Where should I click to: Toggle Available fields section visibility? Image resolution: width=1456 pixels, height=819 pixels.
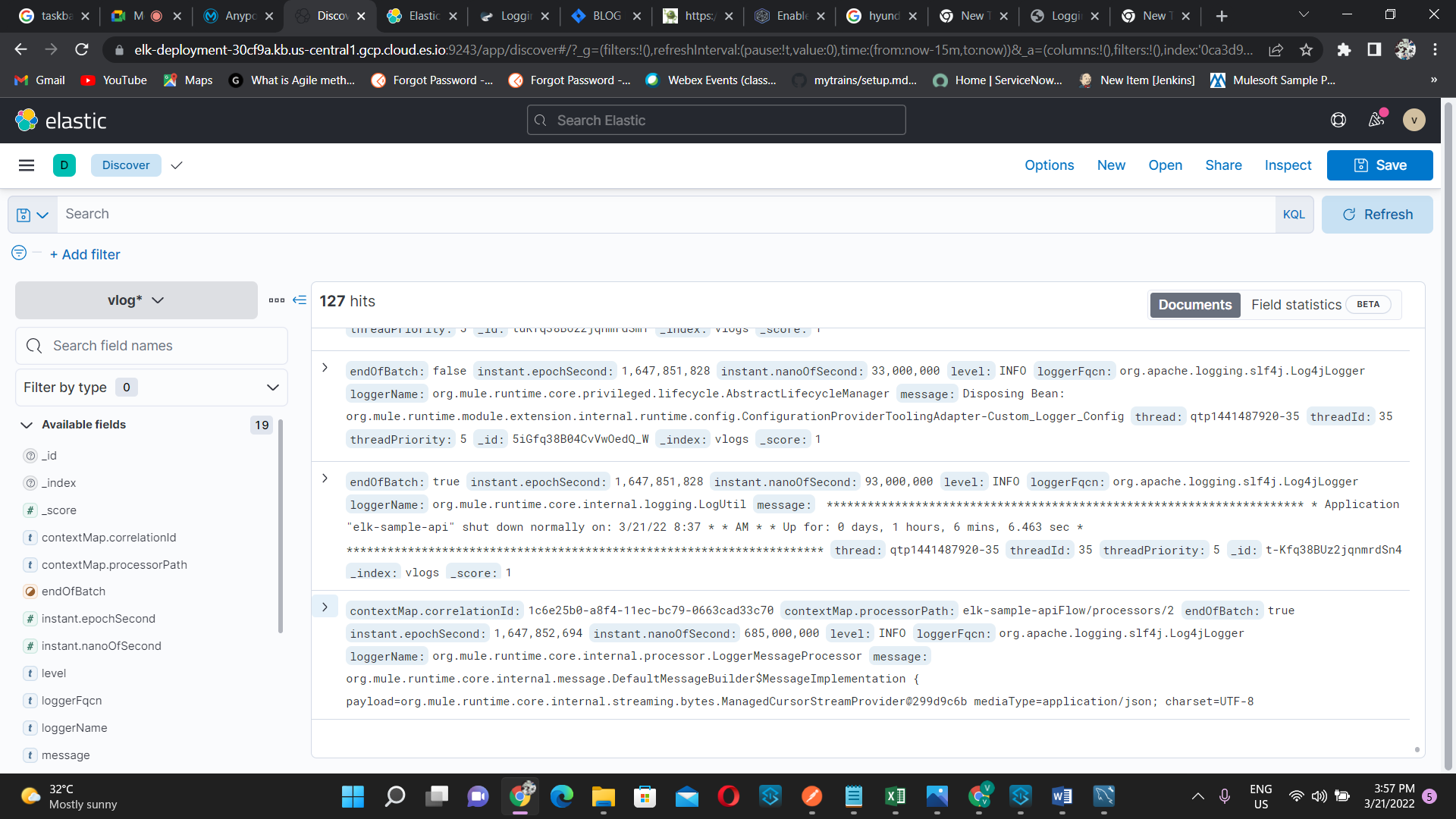pos(24,425)
